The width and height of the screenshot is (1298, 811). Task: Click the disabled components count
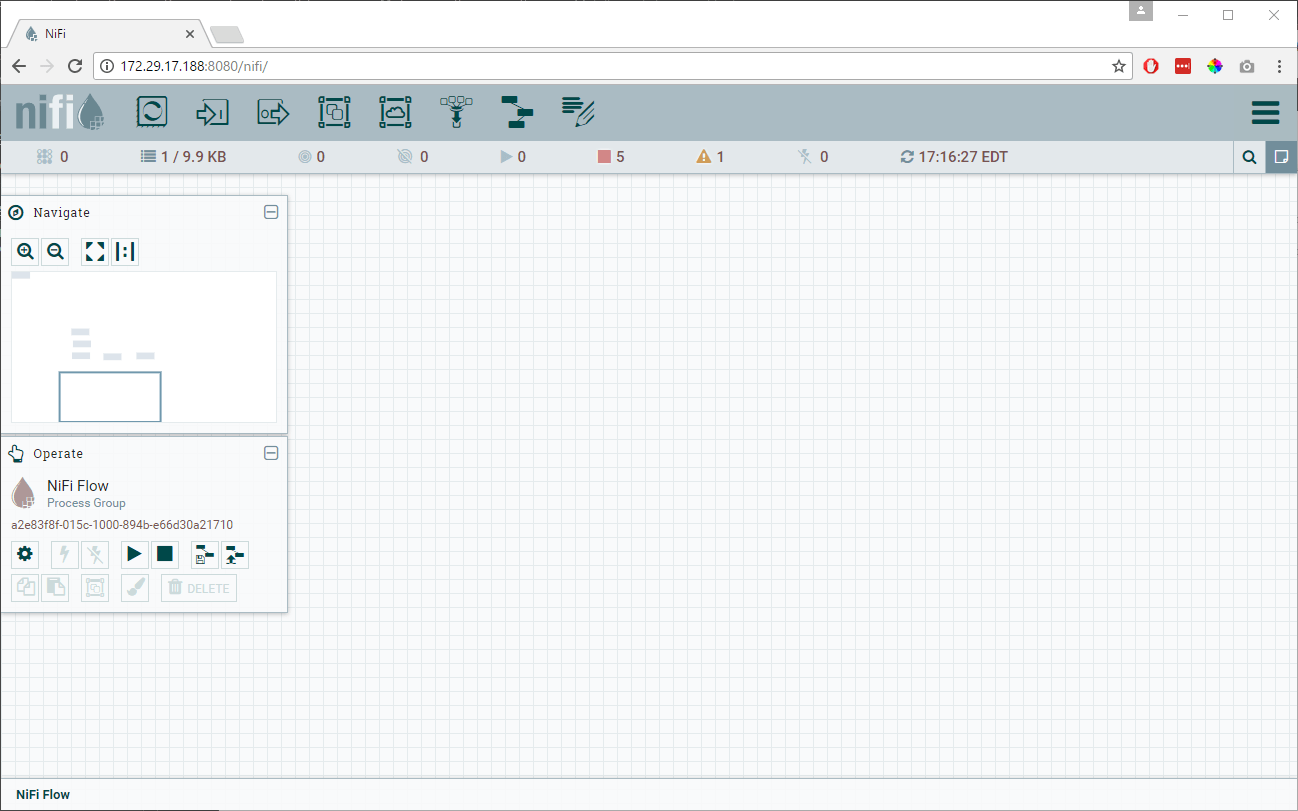pyautogui.click(x=812, y=157)
